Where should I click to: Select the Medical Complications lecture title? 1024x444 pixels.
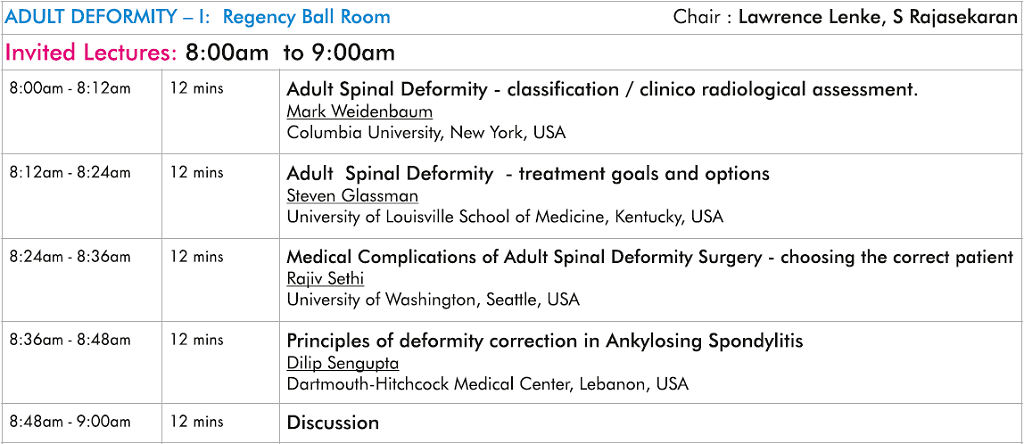click(650, 257)
